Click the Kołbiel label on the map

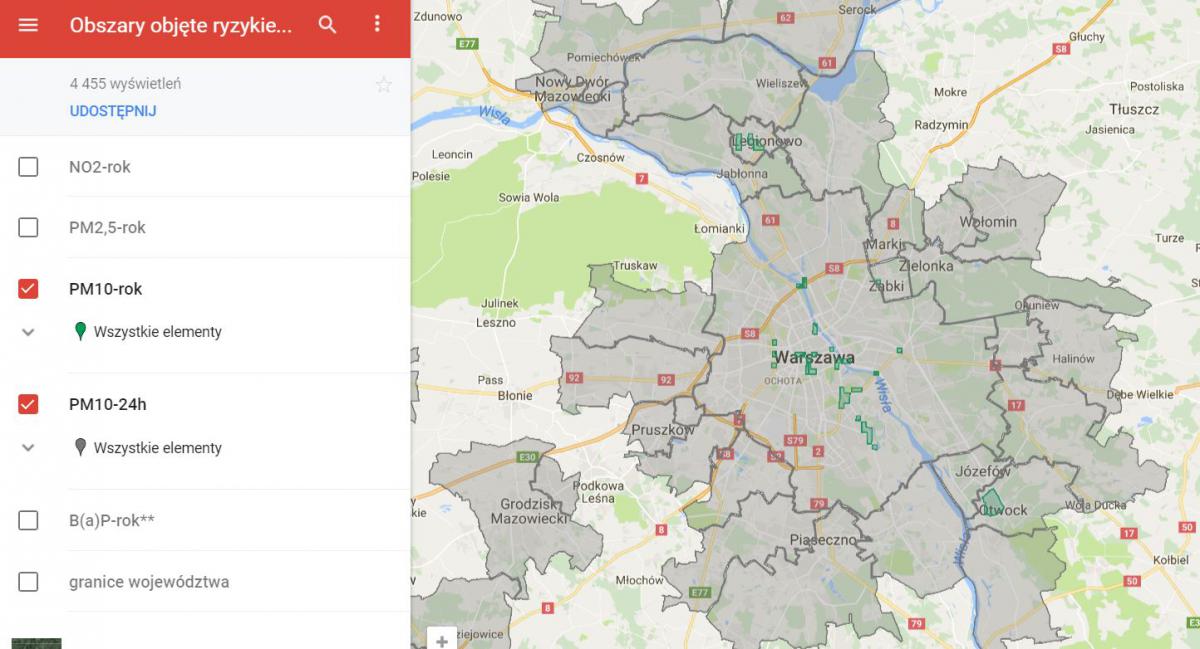(1170, 560)
